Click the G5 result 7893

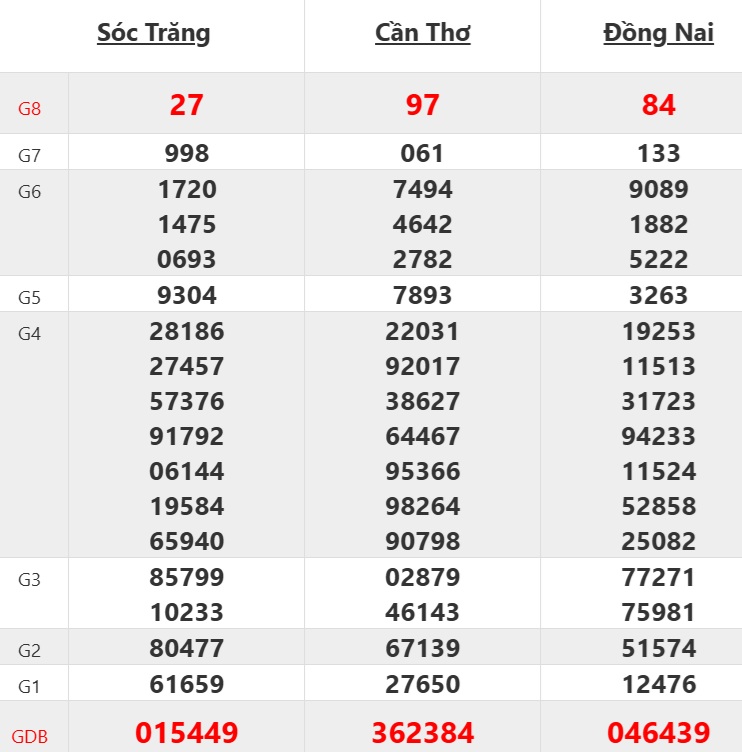423,295
